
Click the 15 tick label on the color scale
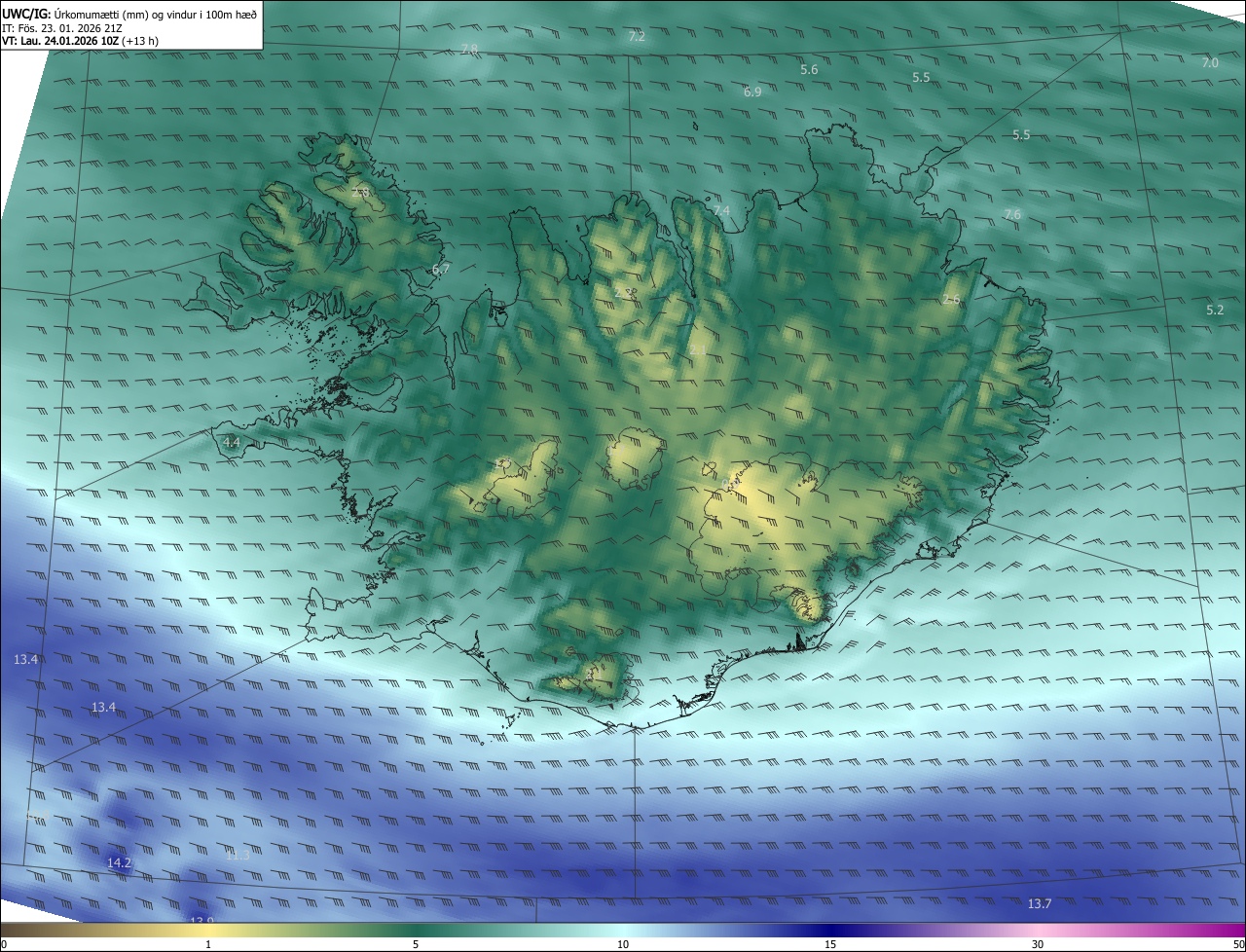pos(830,944)
